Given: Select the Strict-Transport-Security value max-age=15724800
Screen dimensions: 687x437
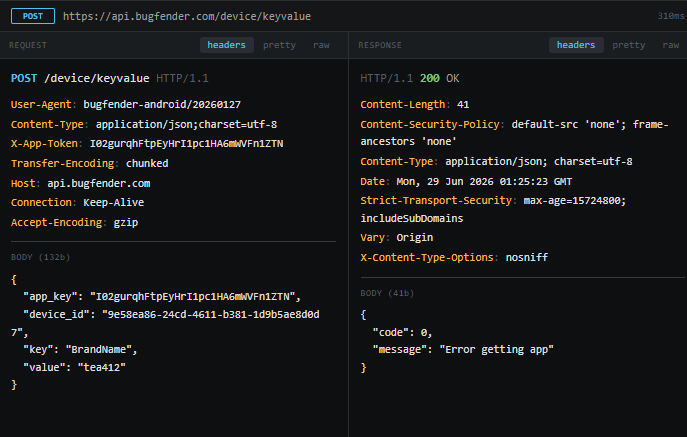Looking at the screenshot, I should tap(572, 201).
